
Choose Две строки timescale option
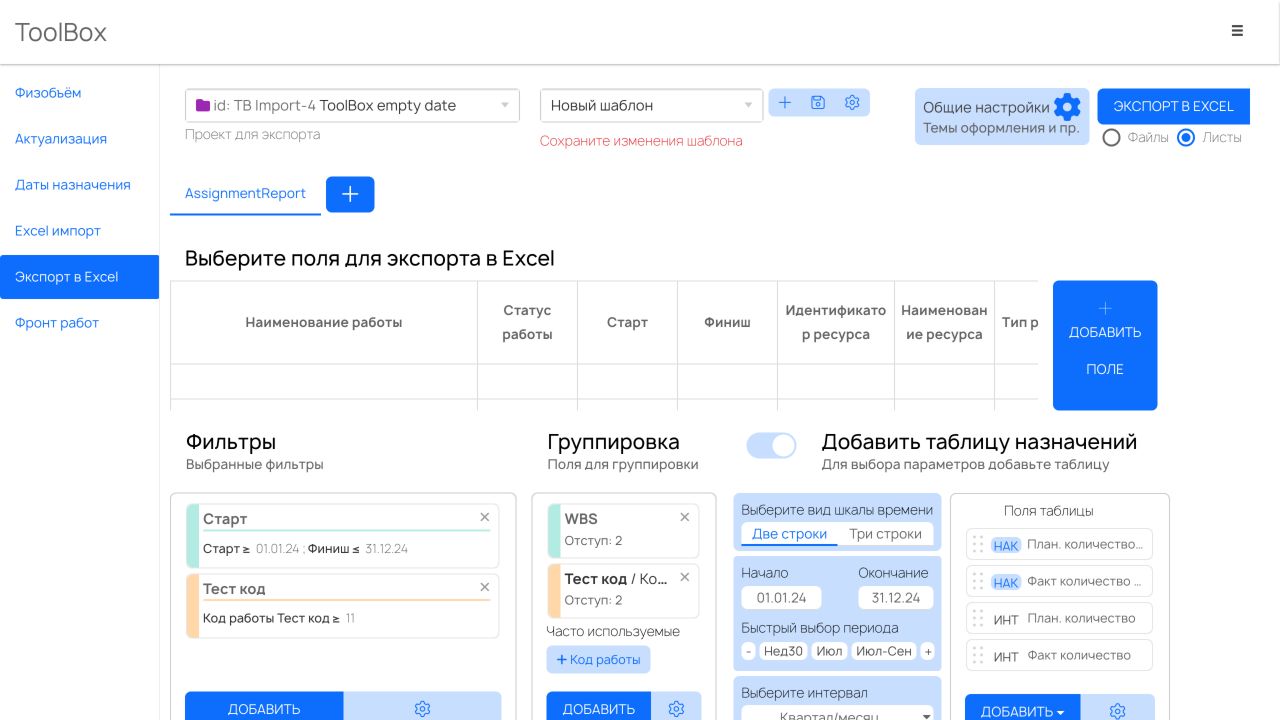tap(789, 534)
